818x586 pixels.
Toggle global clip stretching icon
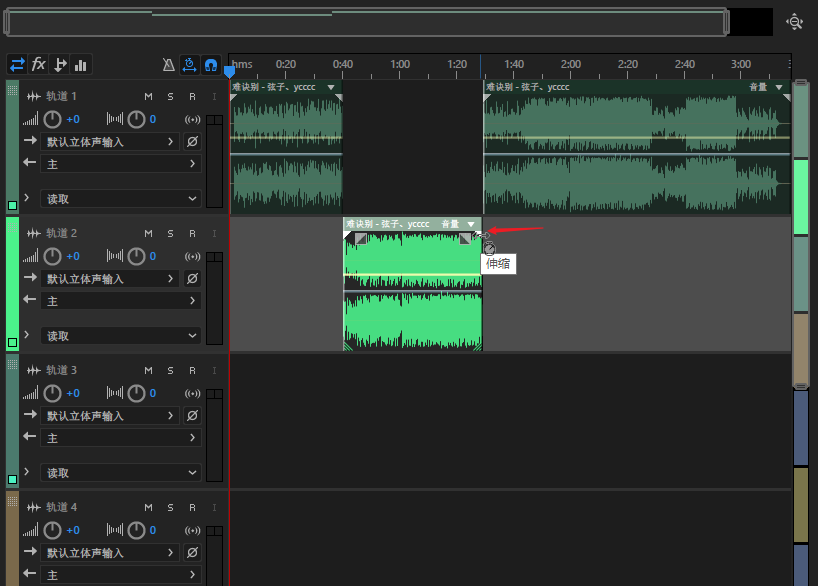[190, 64]
